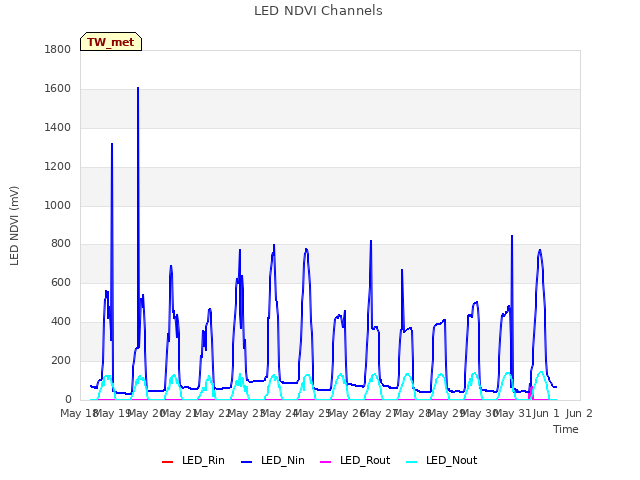Click the blue LED_Nin legend swatch
Screen dimensions: 640x480
tap(247, 462)
